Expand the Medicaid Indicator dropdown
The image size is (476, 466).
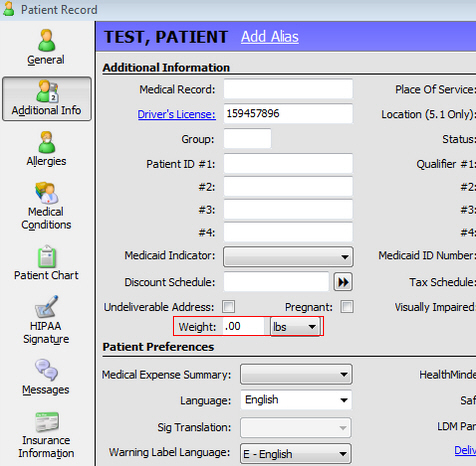[288, 256]
